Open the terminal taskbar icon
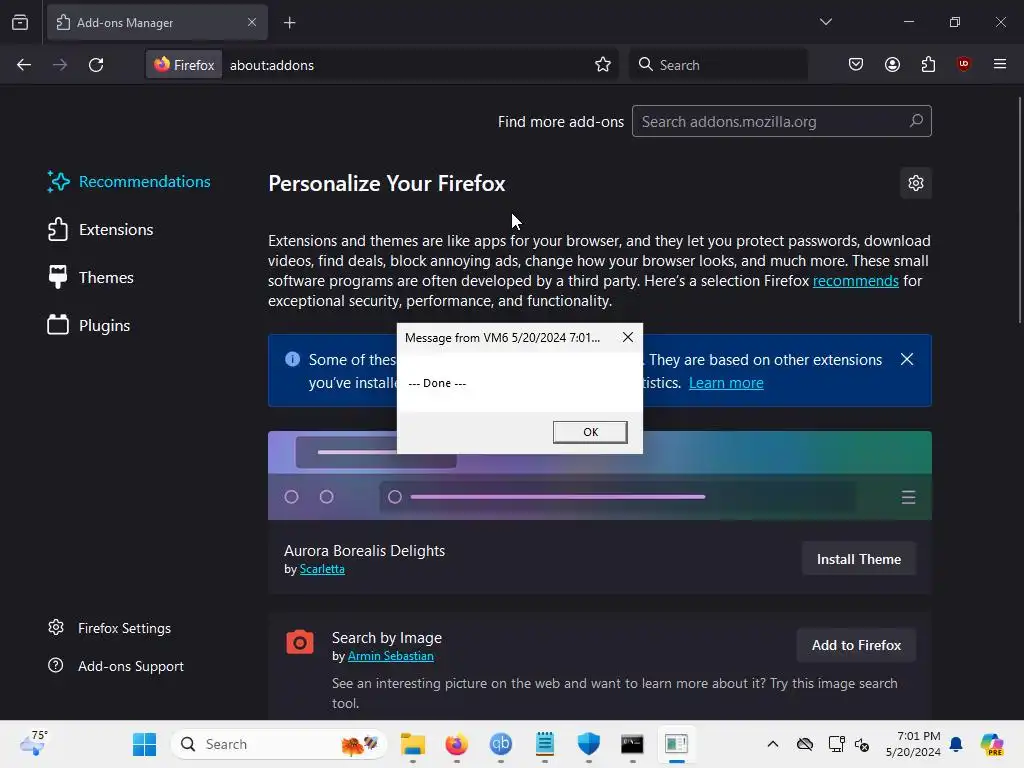 click(x=632, y=744)
